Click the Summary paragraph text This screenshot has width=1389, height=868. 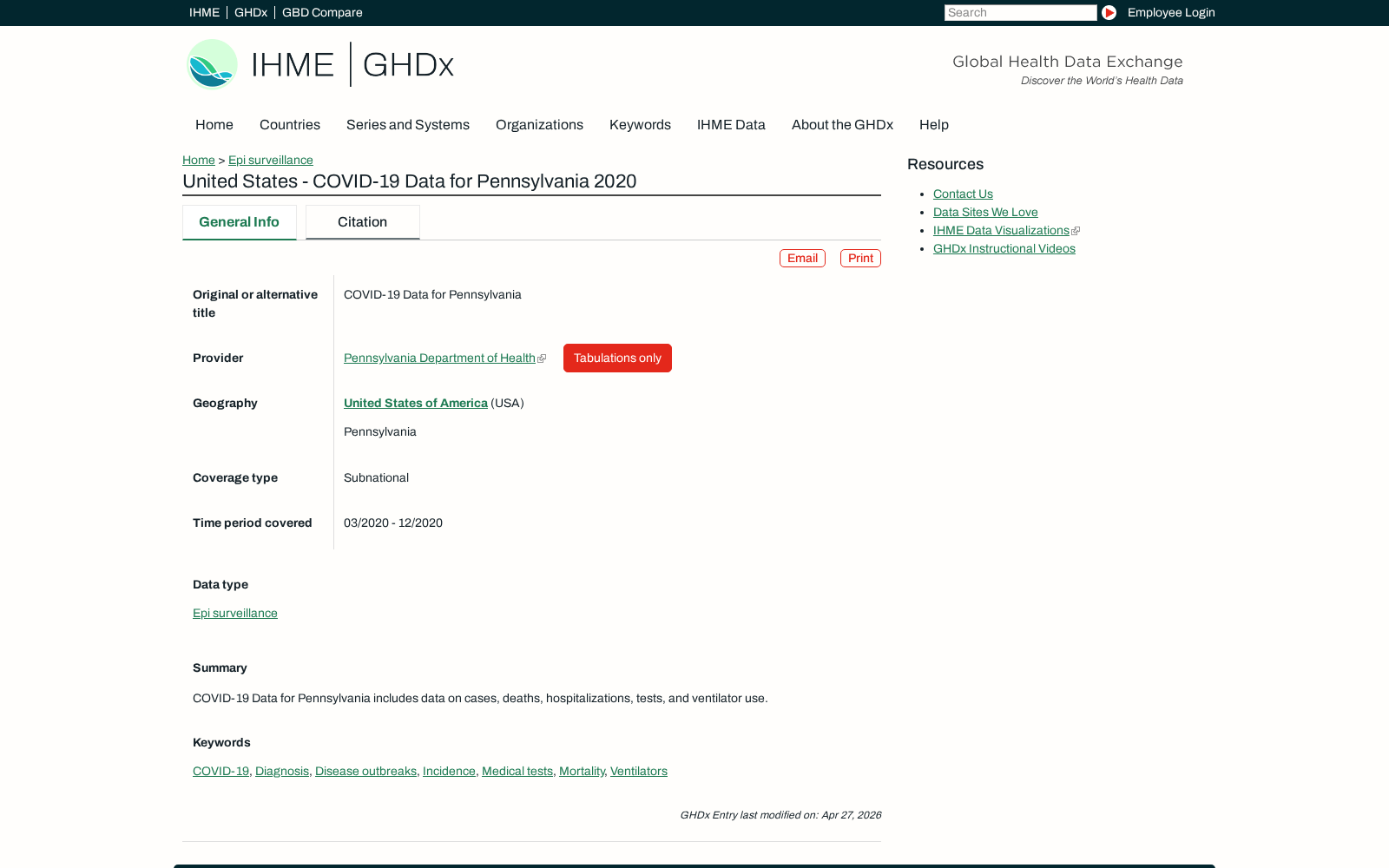[x=480, y=699]
